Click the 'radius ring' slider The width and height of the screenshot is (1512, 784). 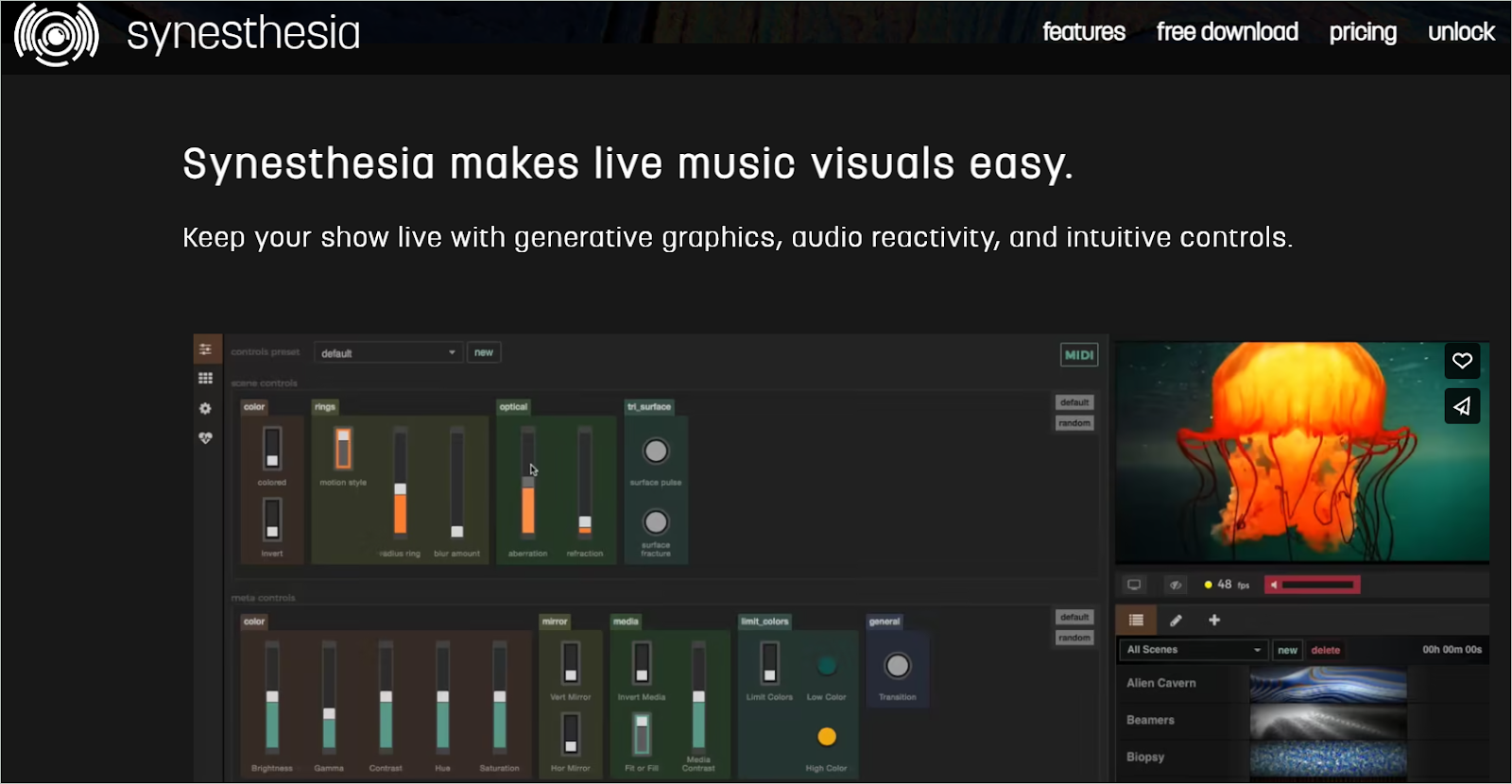pyautogui.click(x=401, y=482)
